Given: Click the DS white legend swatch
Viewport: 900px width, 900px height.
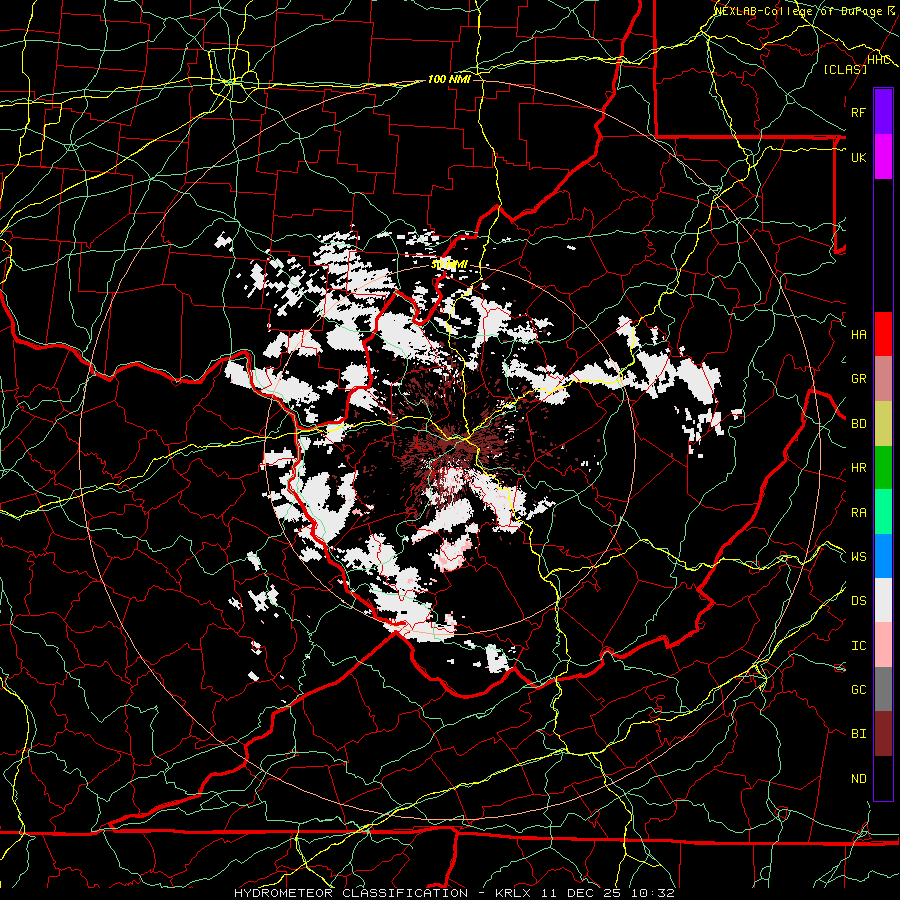Looking at the screenshot, I should [883, 600].
